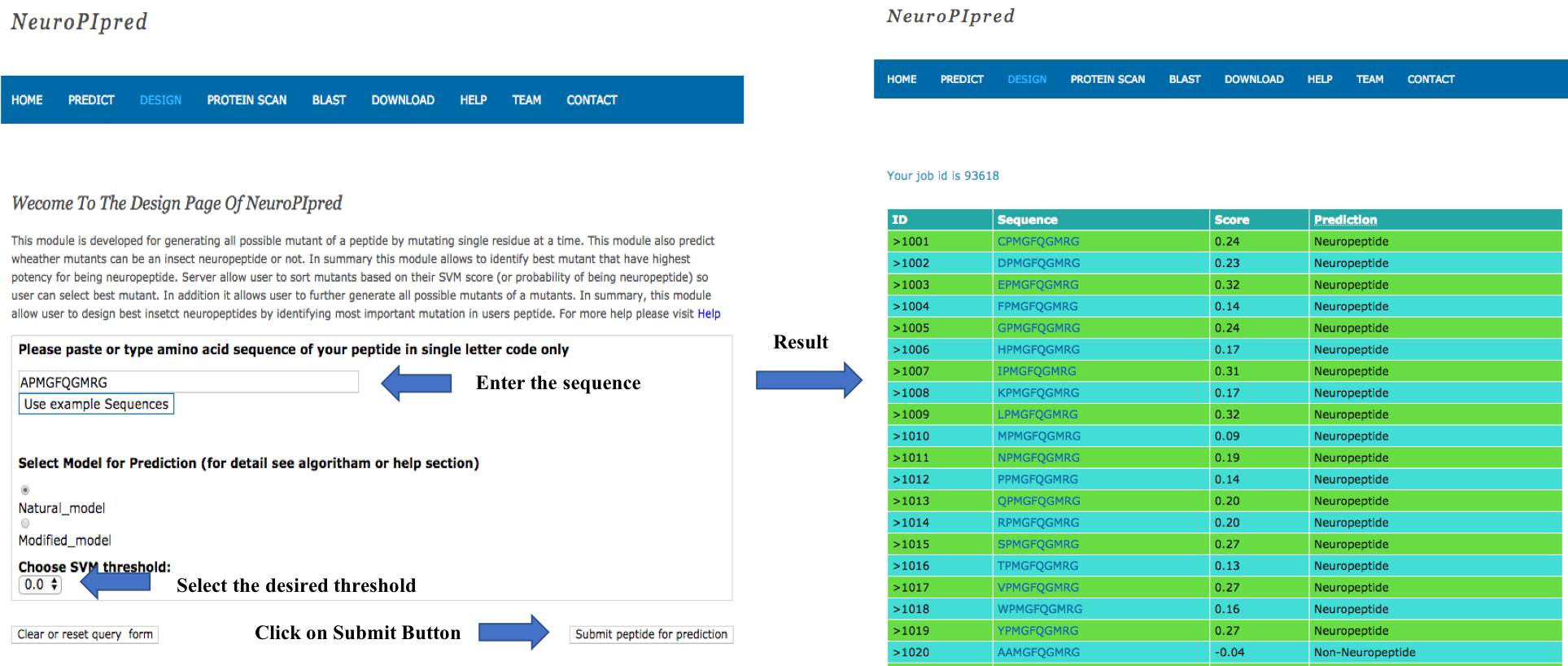Click the peptide sequence input field
The image size is (1568, 666).
coord(188,382)
